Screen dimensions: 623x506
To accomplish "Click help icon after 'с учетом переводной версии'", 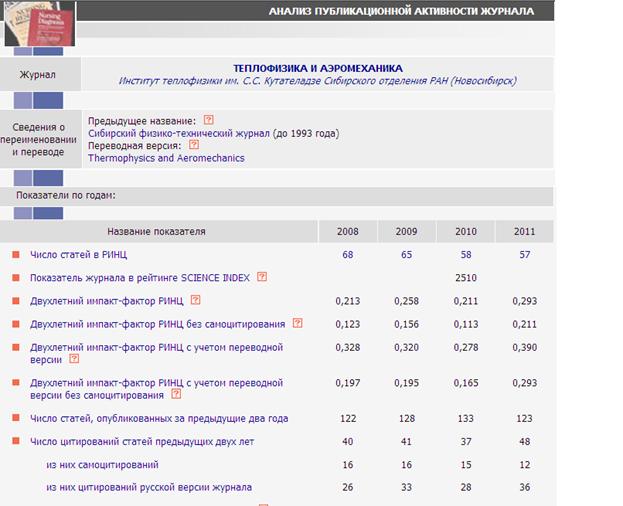I will 74,359.
